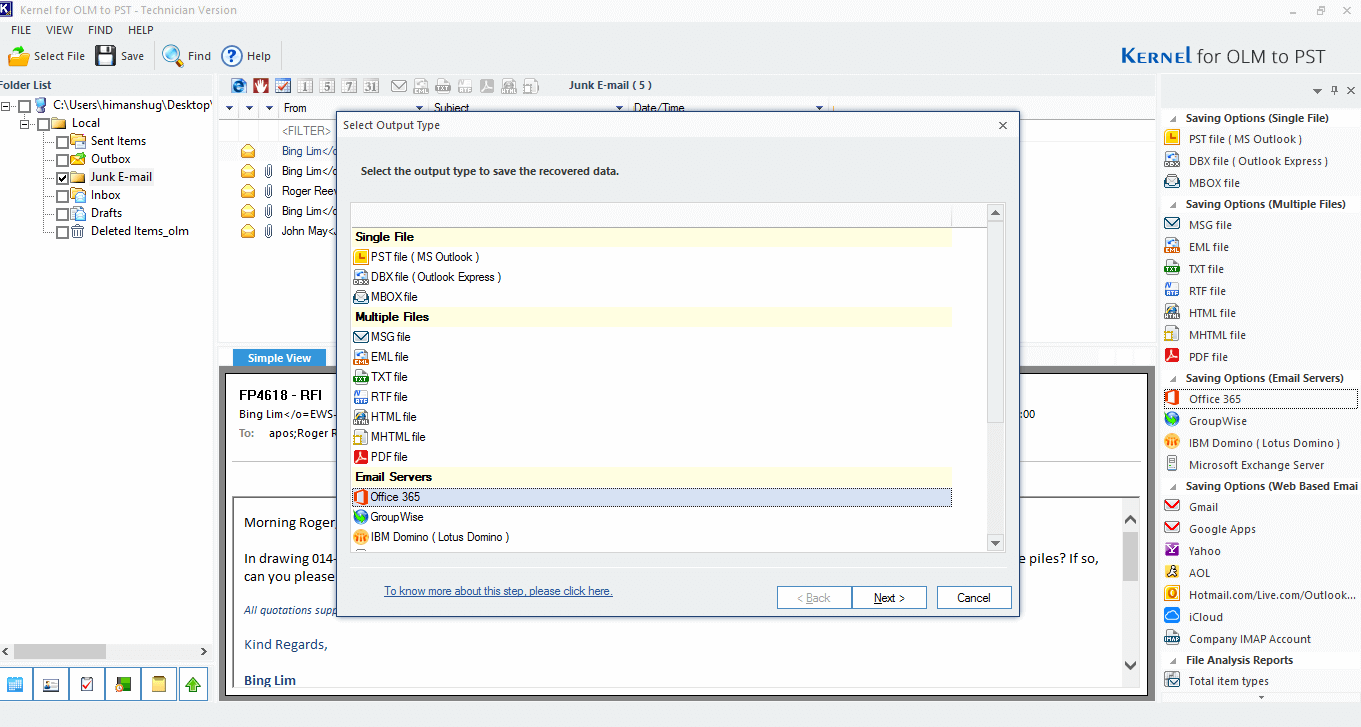Click the dialog list vertical scrollbar thumb

click(995, 320)
